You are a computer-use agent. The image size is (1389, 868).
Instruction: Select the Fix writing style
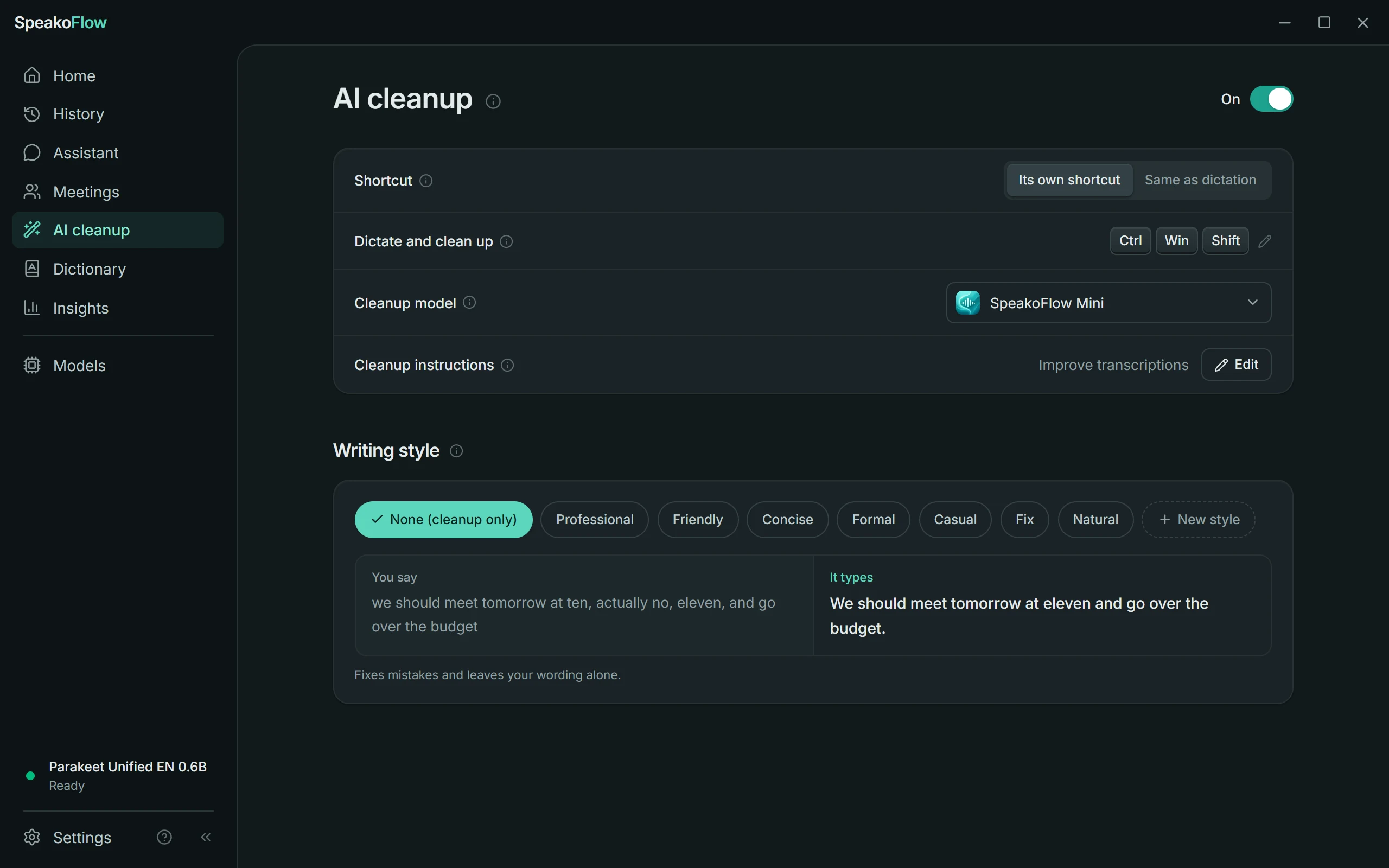pos(1024,520)
